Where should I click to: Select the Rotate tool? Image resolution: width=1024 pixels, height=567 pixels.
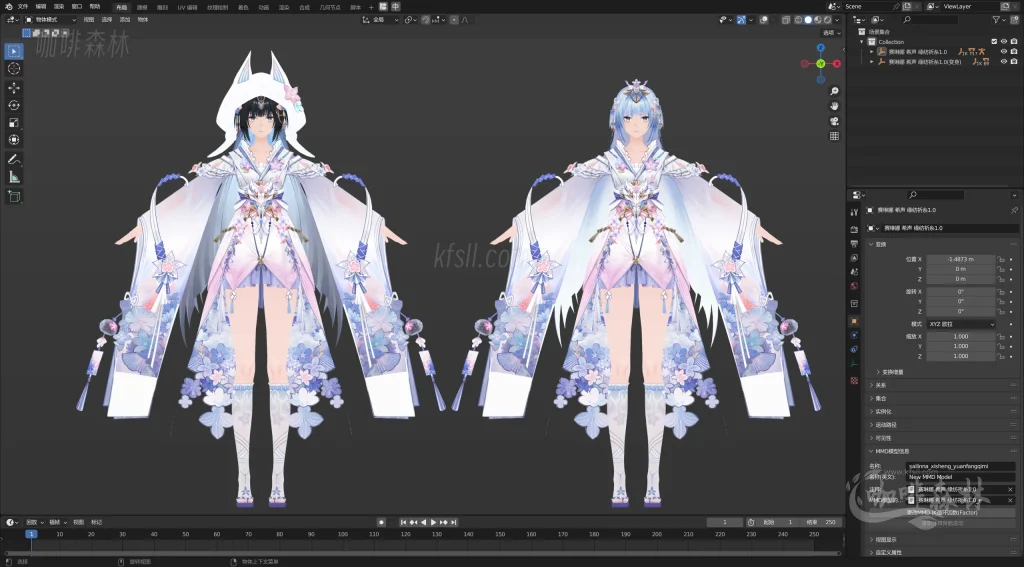point(14,105)
